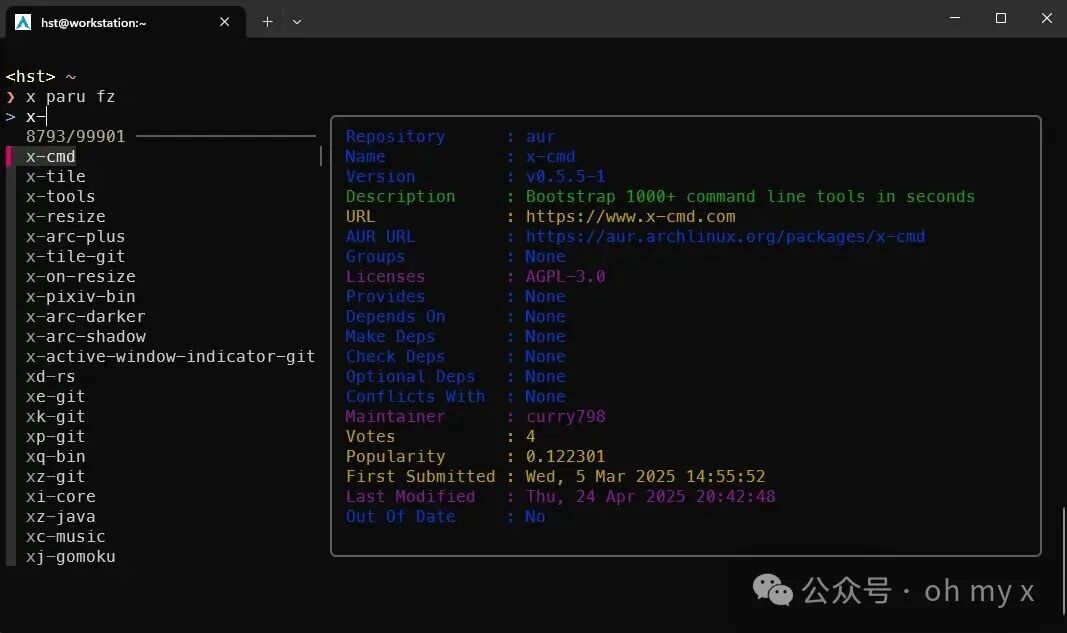Close the hst@workstation tab
Viewport: 1067px width, 633px height.
coord(225,22)
